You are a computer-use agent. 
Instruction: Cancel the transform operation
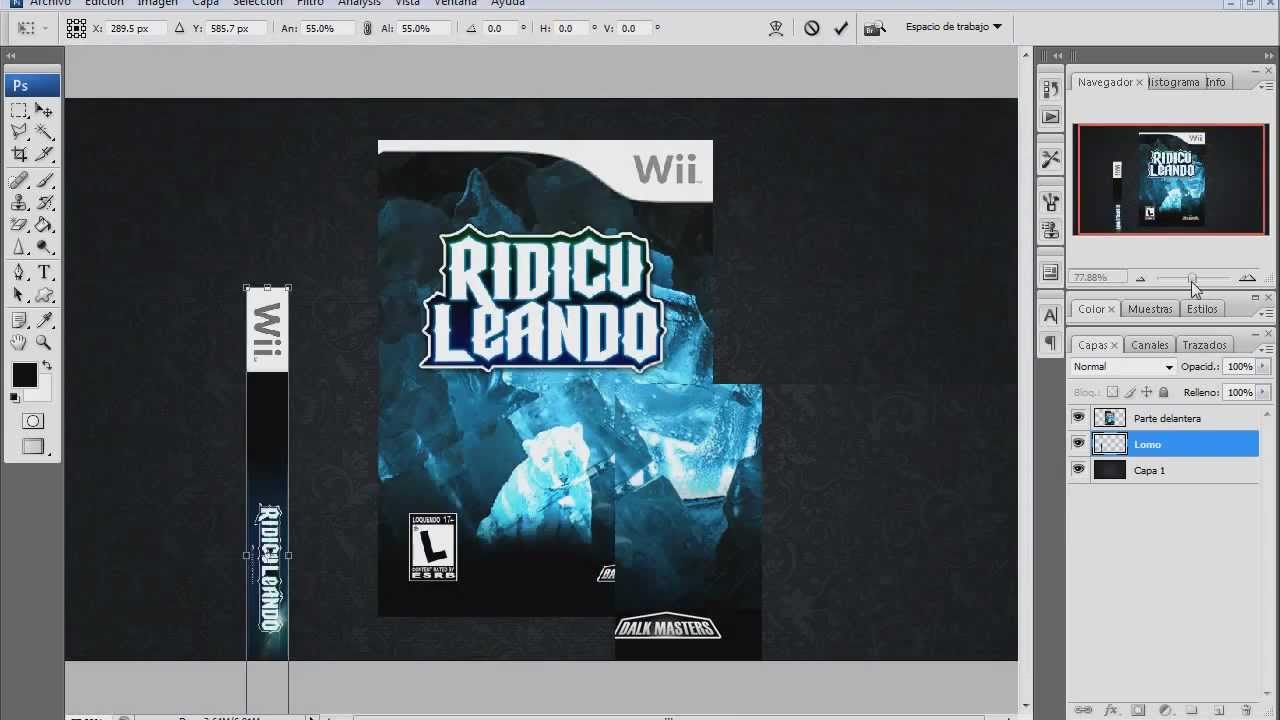[x=812, y=28]
